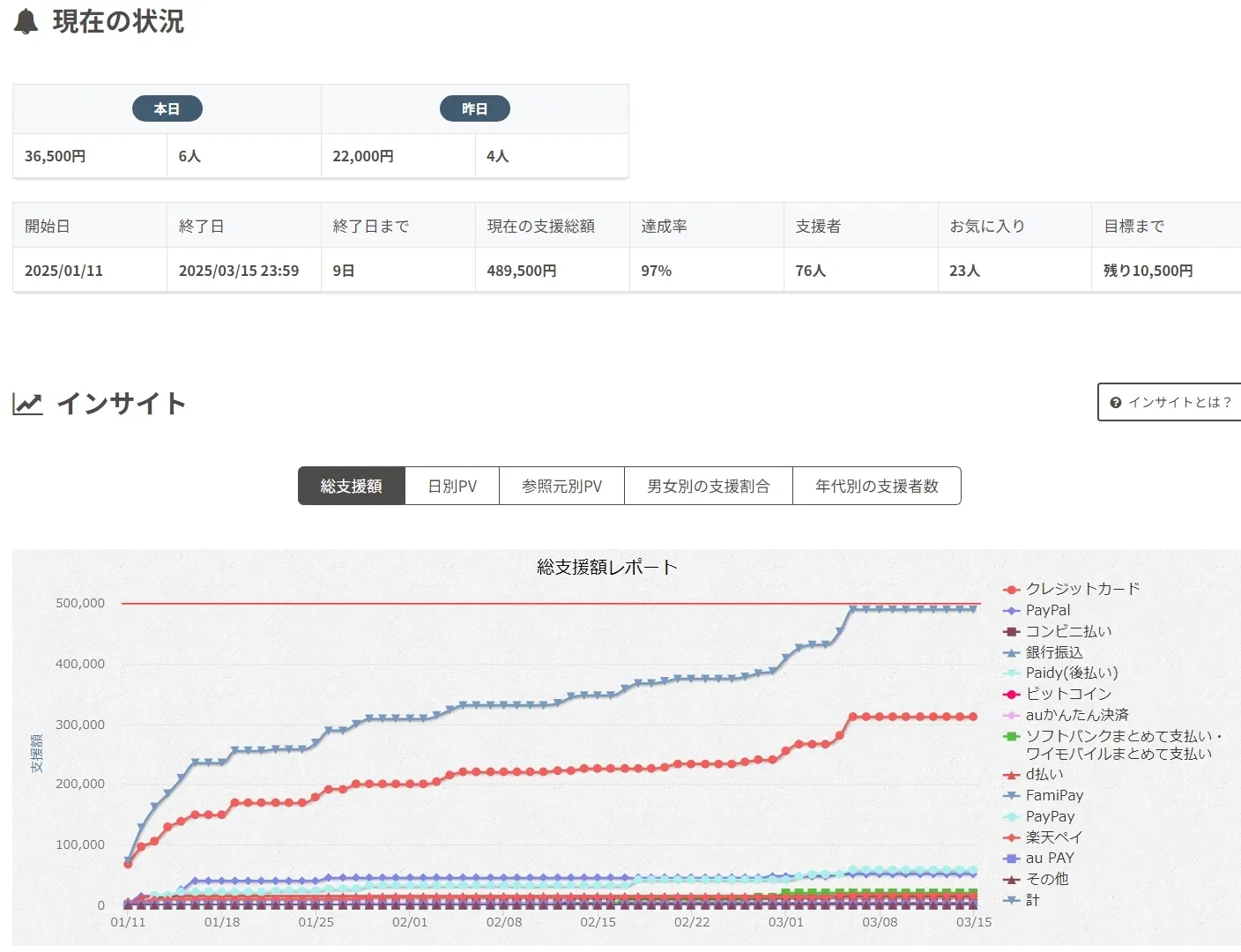Click the 昨日 badge label

click(474, 109)
